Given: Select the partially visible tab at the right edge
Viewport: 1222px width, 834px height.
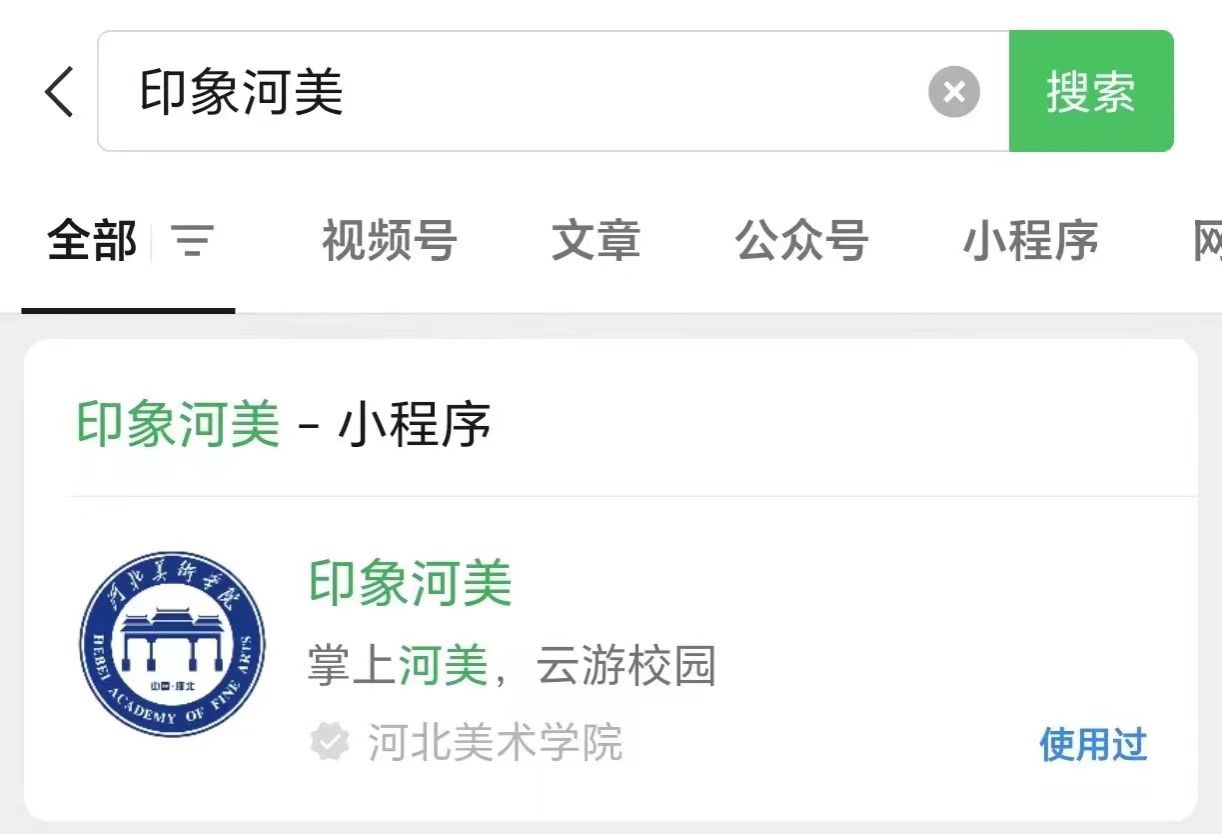Looking at the screenshot, I should pyautogui.click(x=1207, y=241).
